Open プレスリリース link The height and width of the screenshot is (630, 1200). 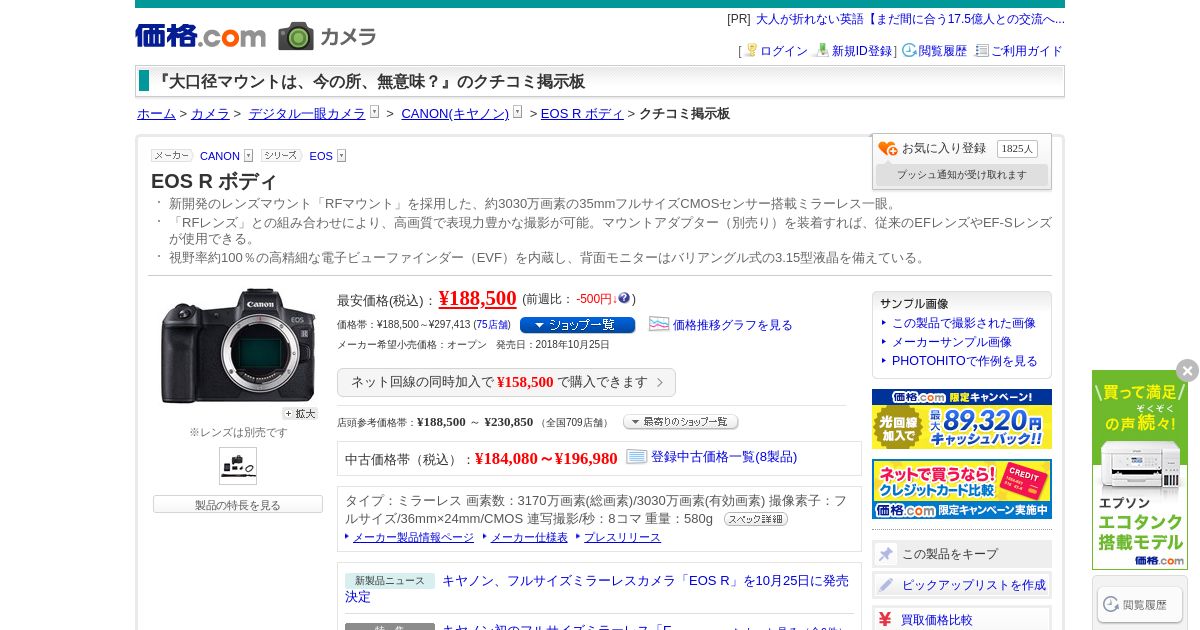point(622,538)
